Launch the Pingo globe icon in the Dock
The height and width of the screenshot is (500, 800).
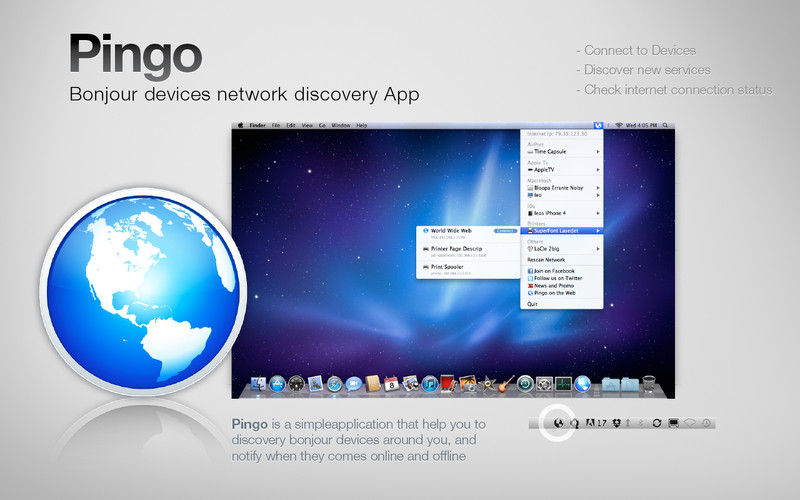point(582,383)
